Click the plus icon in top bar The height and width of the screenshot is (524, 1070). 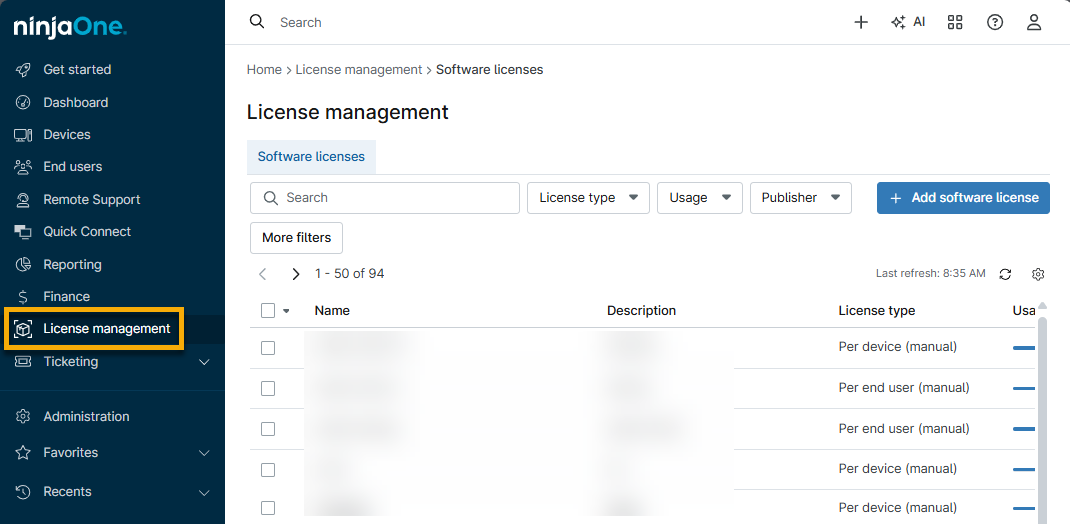(861, 22)
